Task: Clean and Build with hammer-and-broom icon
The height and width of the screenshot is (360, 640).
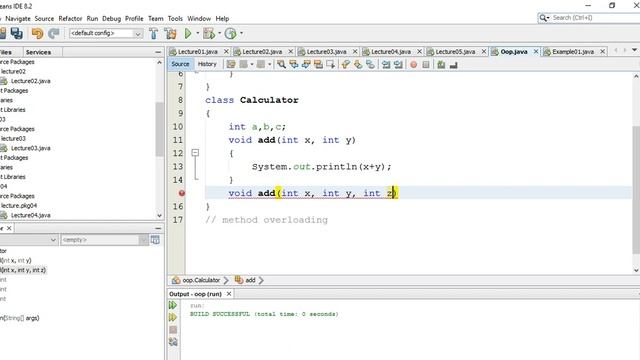Action: tap(171, 33)
